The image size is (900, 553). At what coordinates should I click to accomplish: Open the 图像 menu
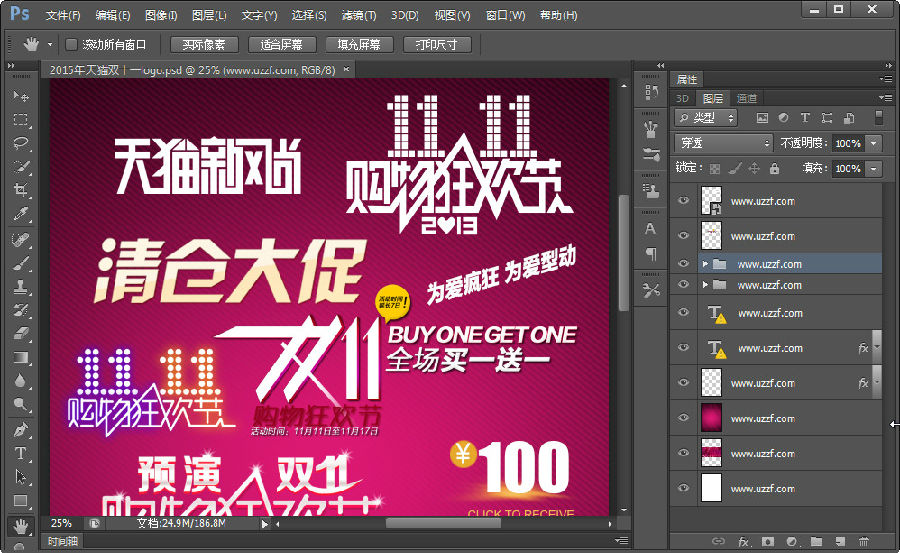tap(161, 16)
